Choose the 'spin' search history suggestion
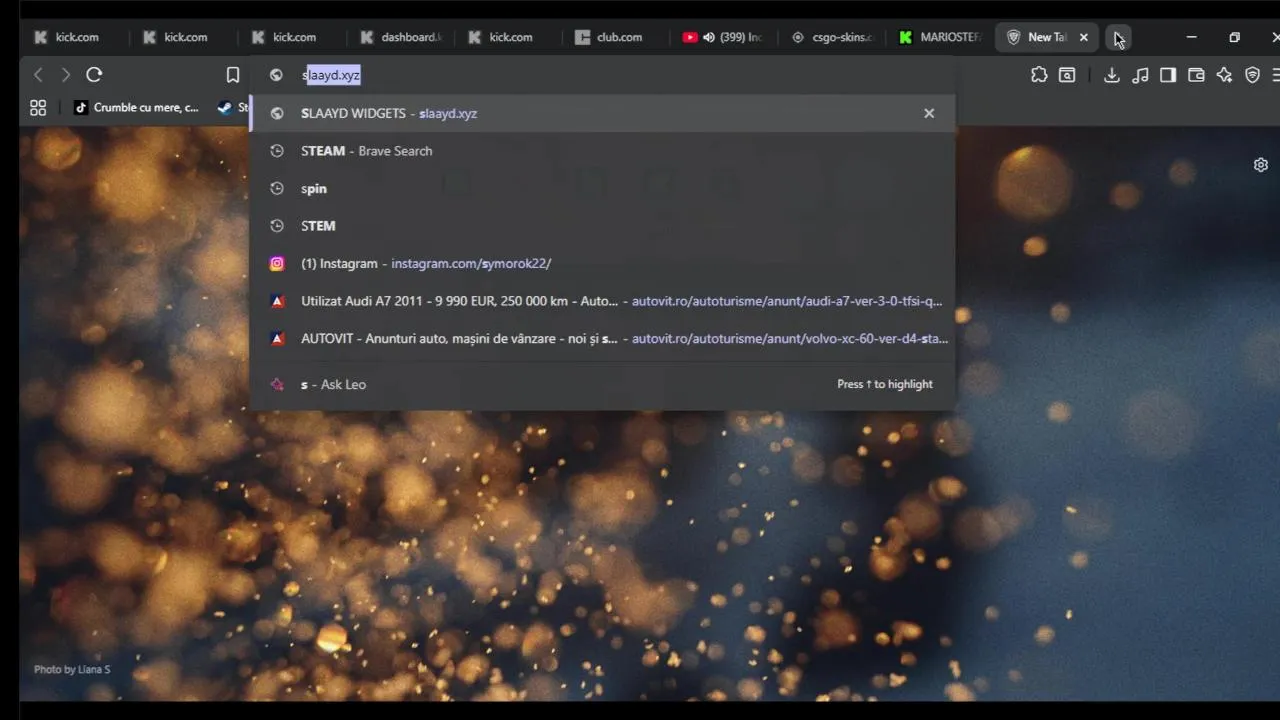1280x720 pixels. click(x=603, y=188)
